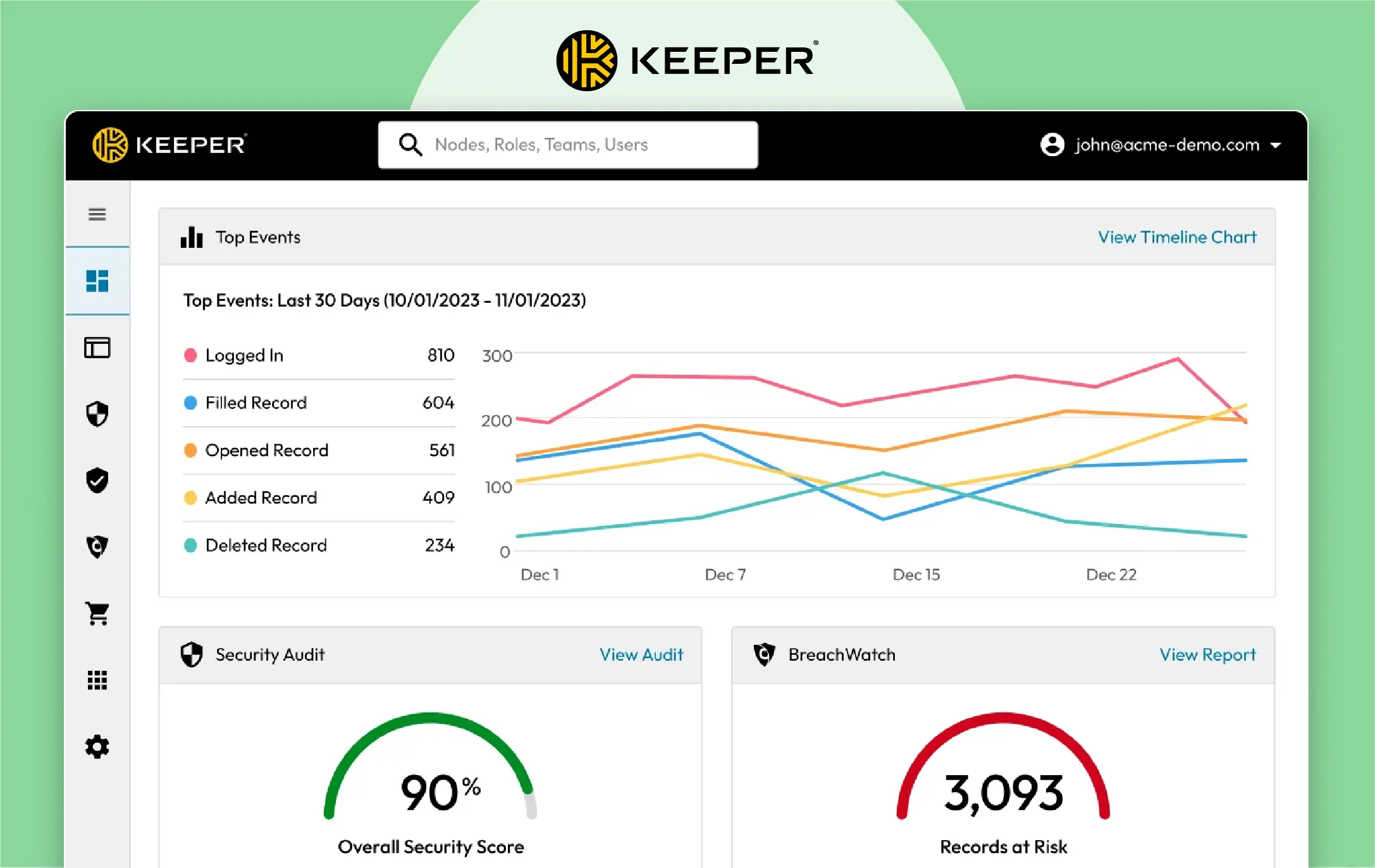The image size is (1375, 868).
Task: Open the Security Audit shield in the sidebar
Action: [x=97, y=414]
